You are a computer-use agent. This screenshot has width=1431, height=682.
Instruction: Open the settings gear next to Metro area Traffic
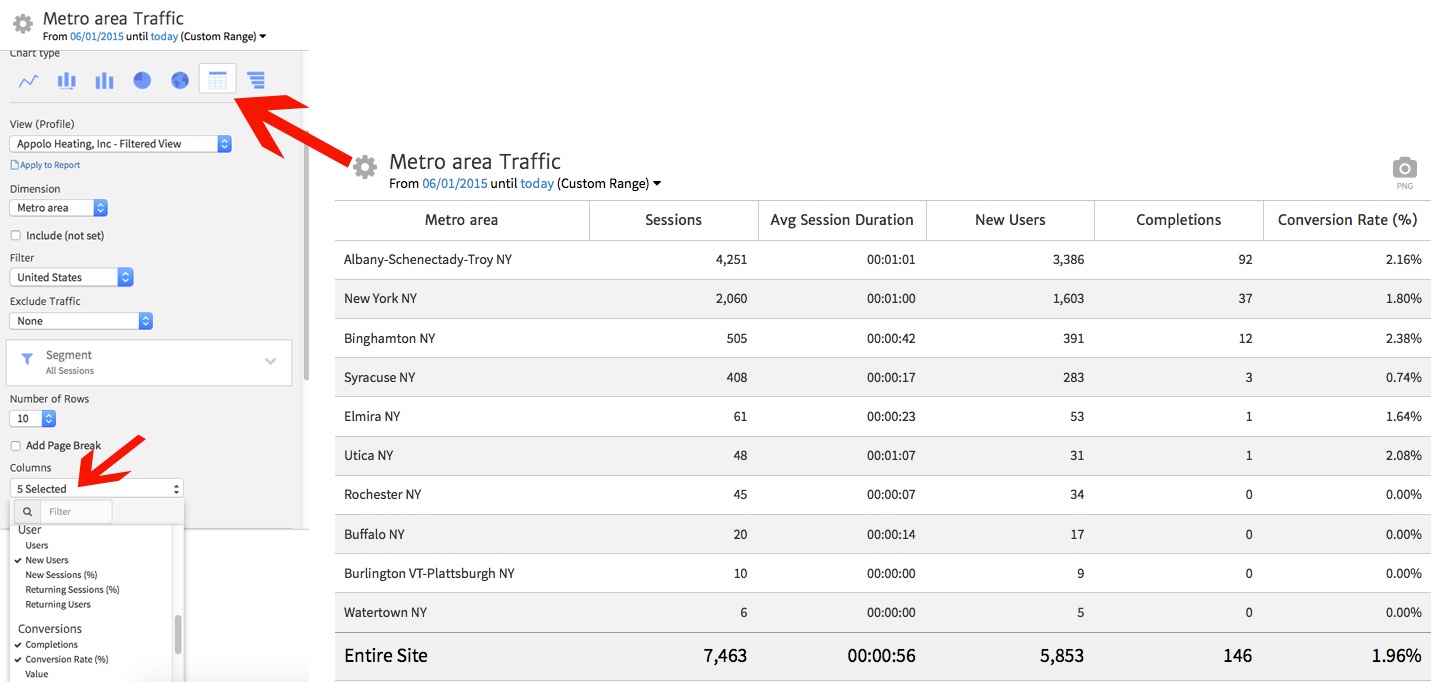[x=365, y=166]
